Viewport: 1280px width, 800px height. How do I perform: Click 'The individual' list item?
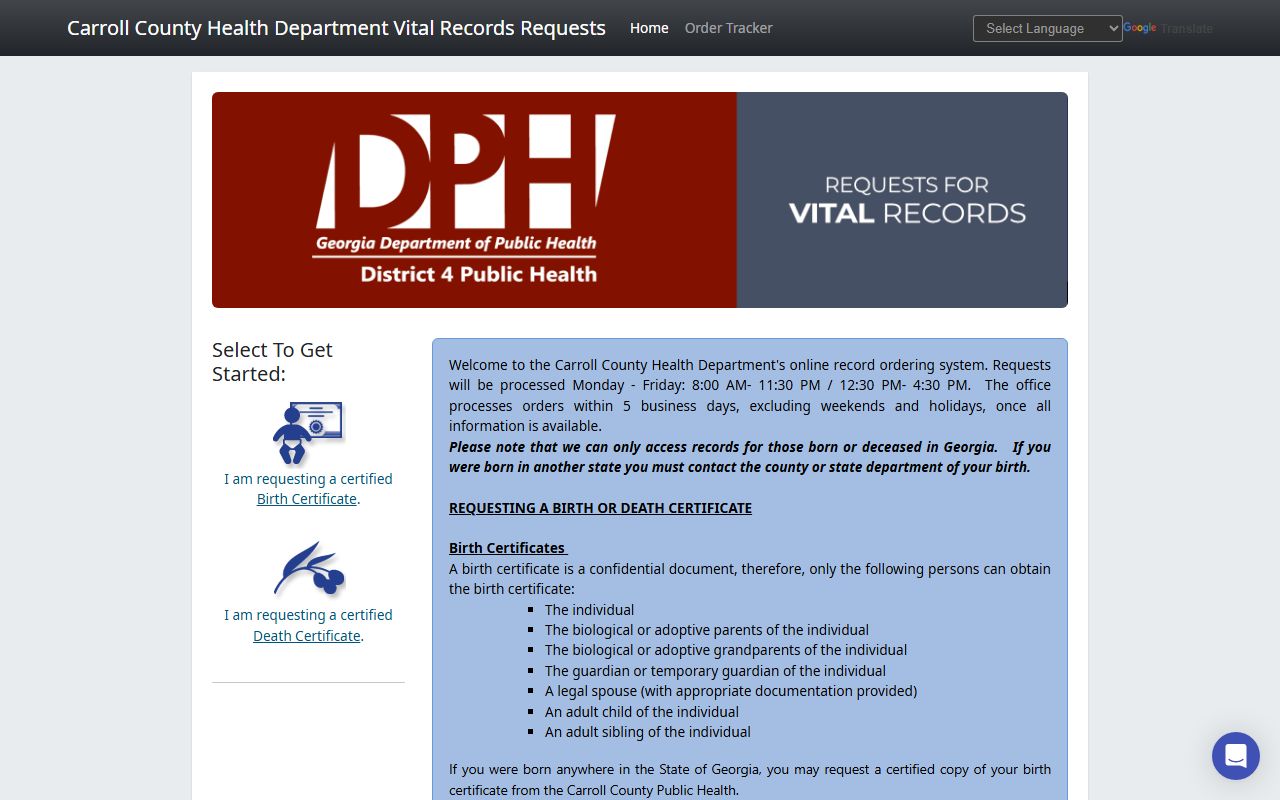coord(589,610)
